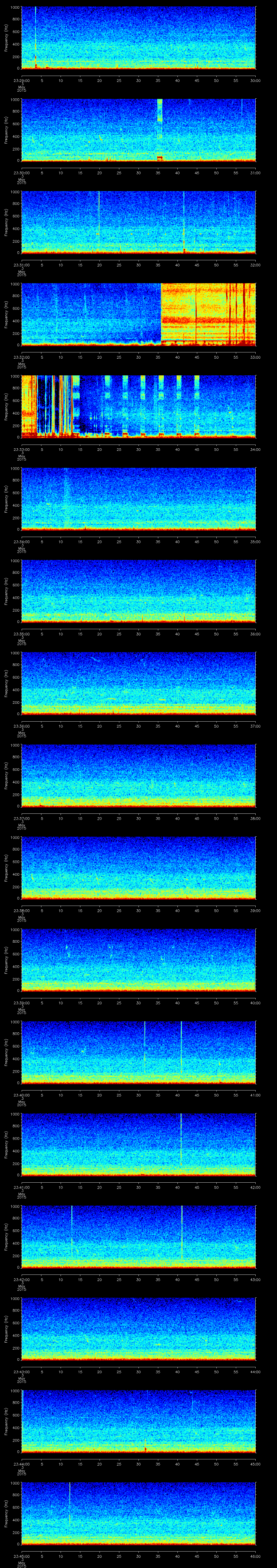Click the 30:00 end time label
Image resolution: width=277 pixels, height=1568 pixels.
256,80
